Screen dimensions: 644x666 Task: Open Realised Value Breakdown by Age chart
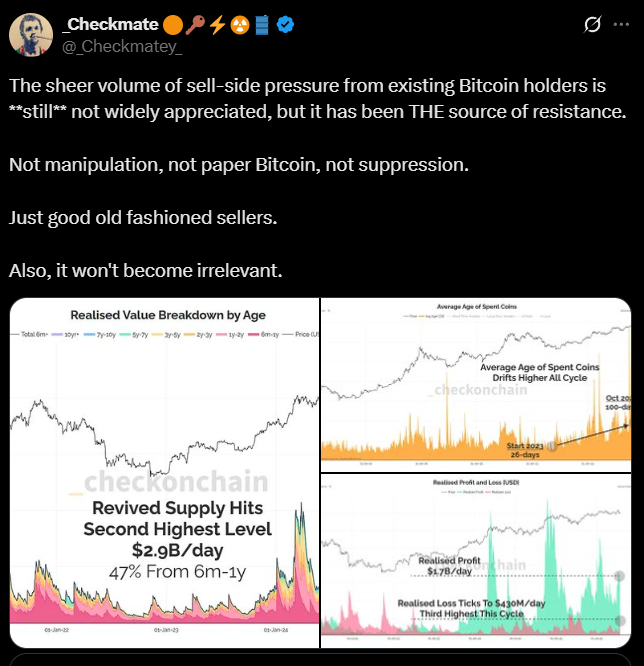(164, 472)
